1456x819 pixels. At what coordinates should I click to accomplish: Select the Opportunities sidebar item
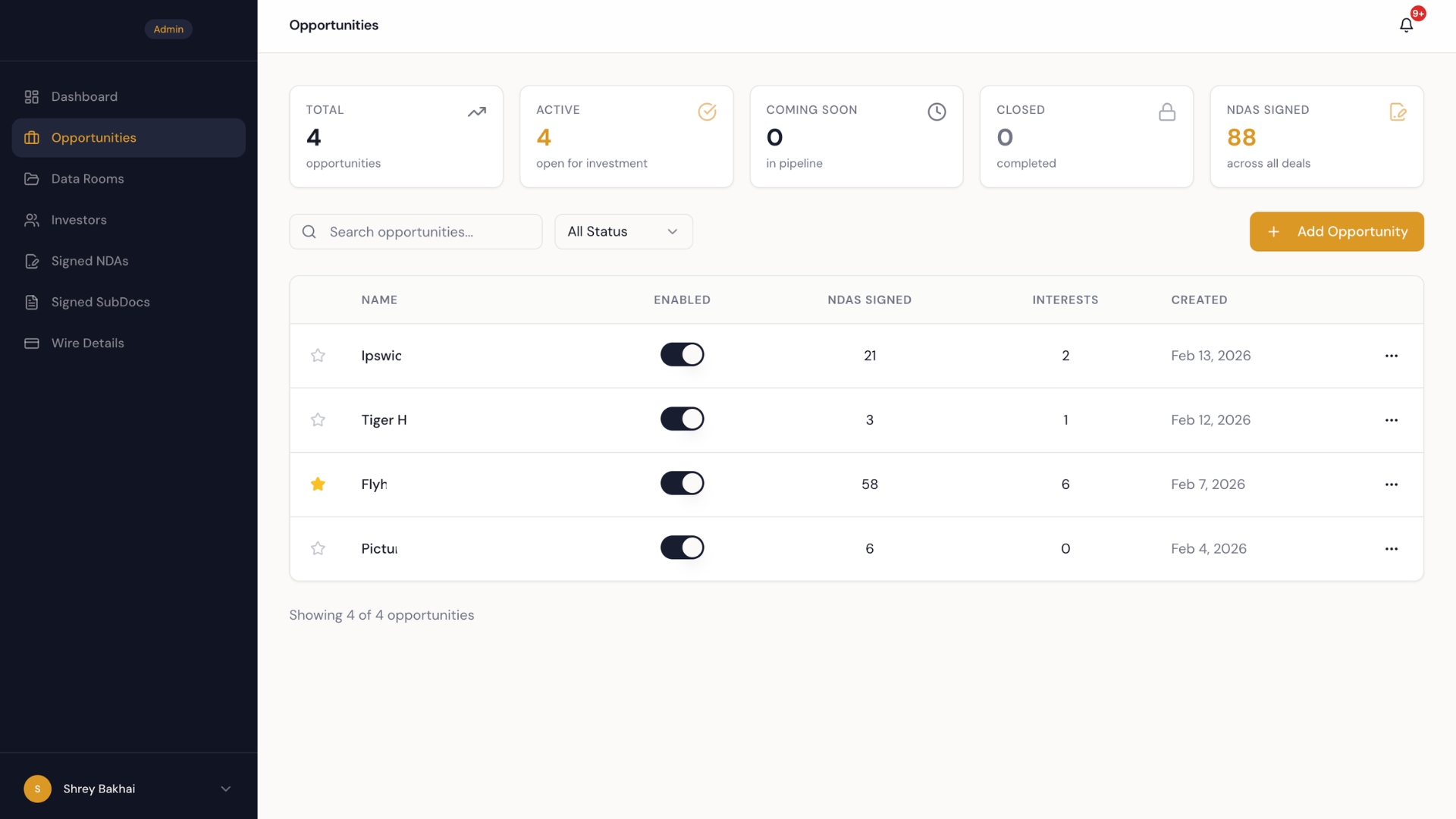(93, 137)
